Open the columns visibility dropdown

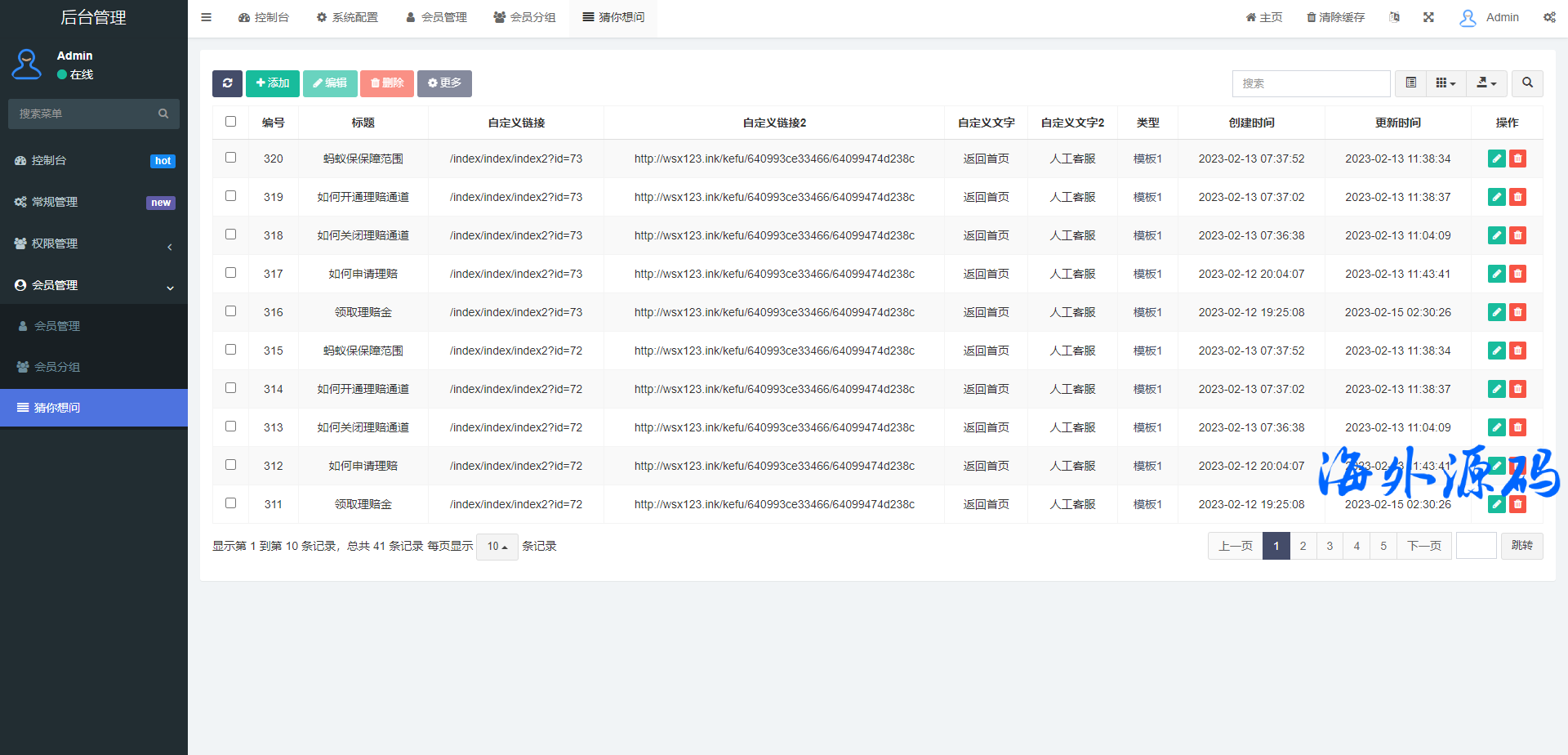(1445, 83)
